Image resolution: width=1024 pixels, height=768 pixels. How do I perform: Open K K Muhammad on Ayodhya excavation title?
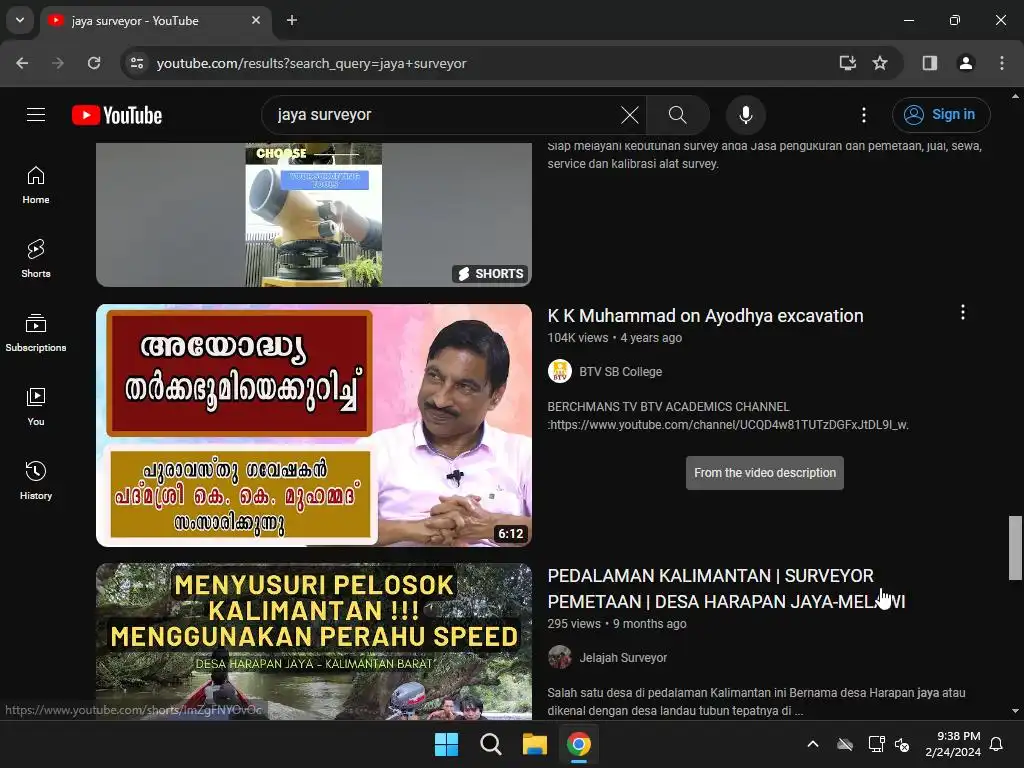point(705,316)
